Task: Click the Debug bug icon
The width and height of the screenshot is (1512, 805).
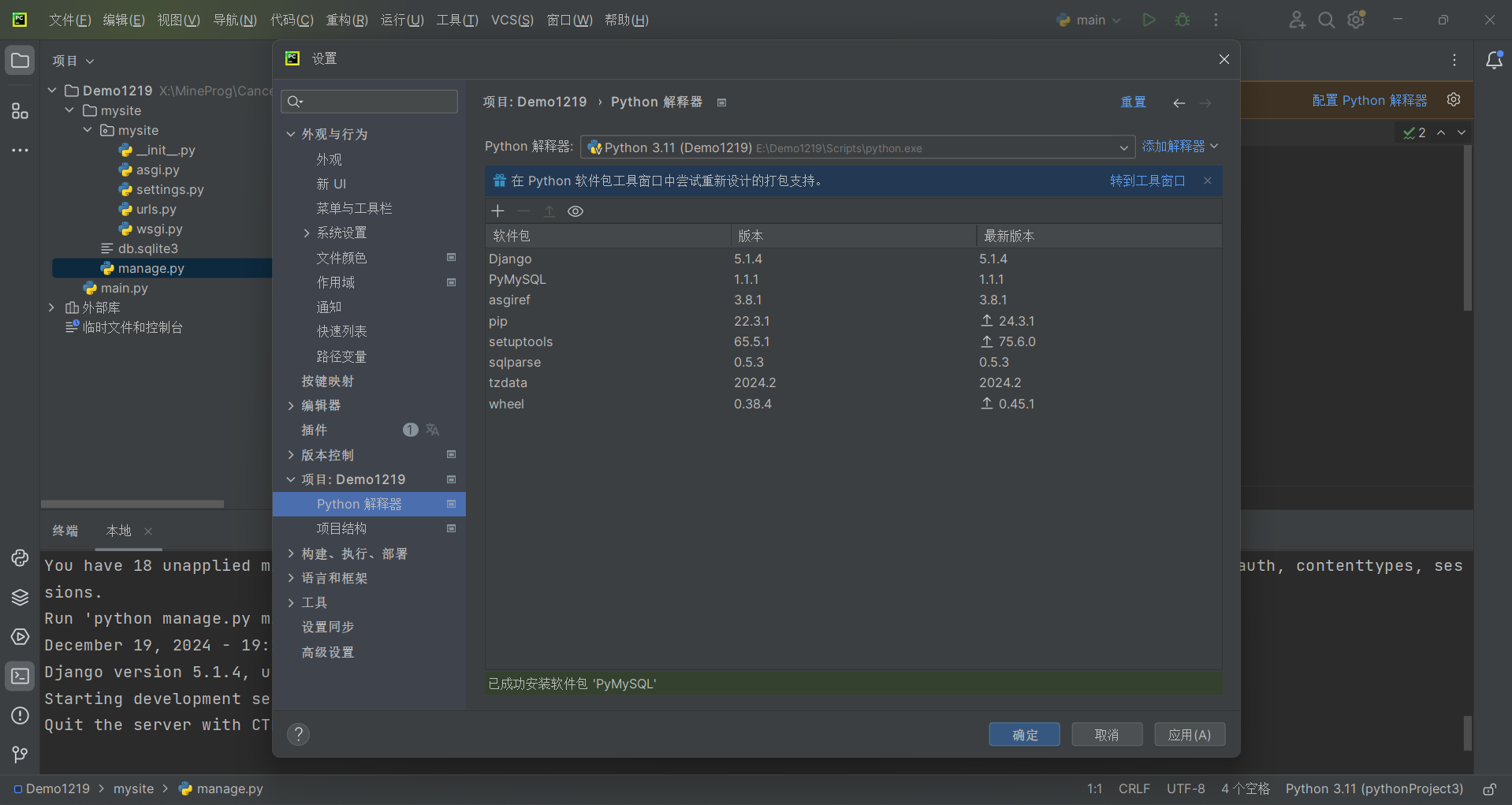Action: tap(1182, 20)
